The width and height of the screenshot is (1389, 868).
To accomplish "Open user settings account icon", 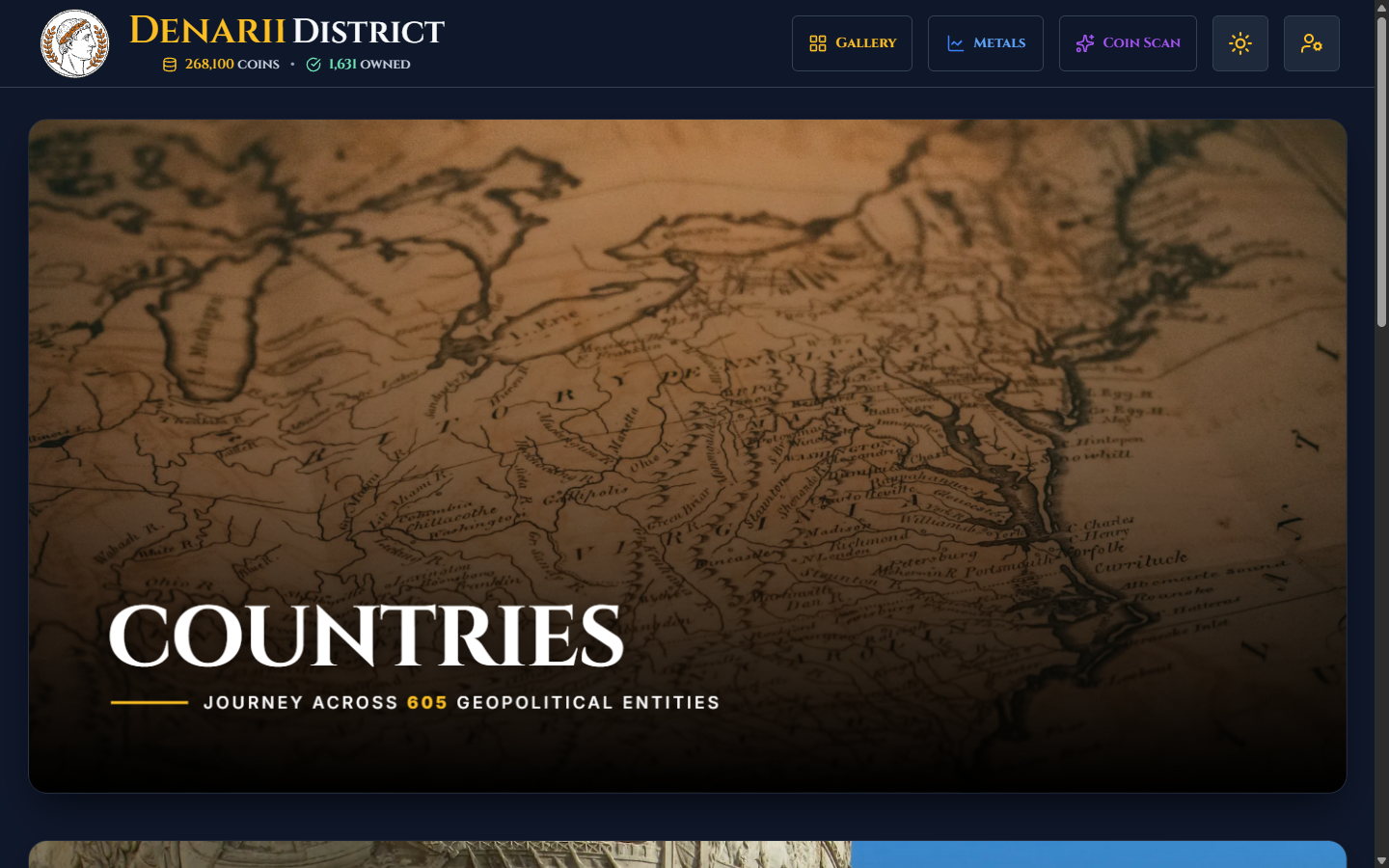I will (x=1312, y=43).
